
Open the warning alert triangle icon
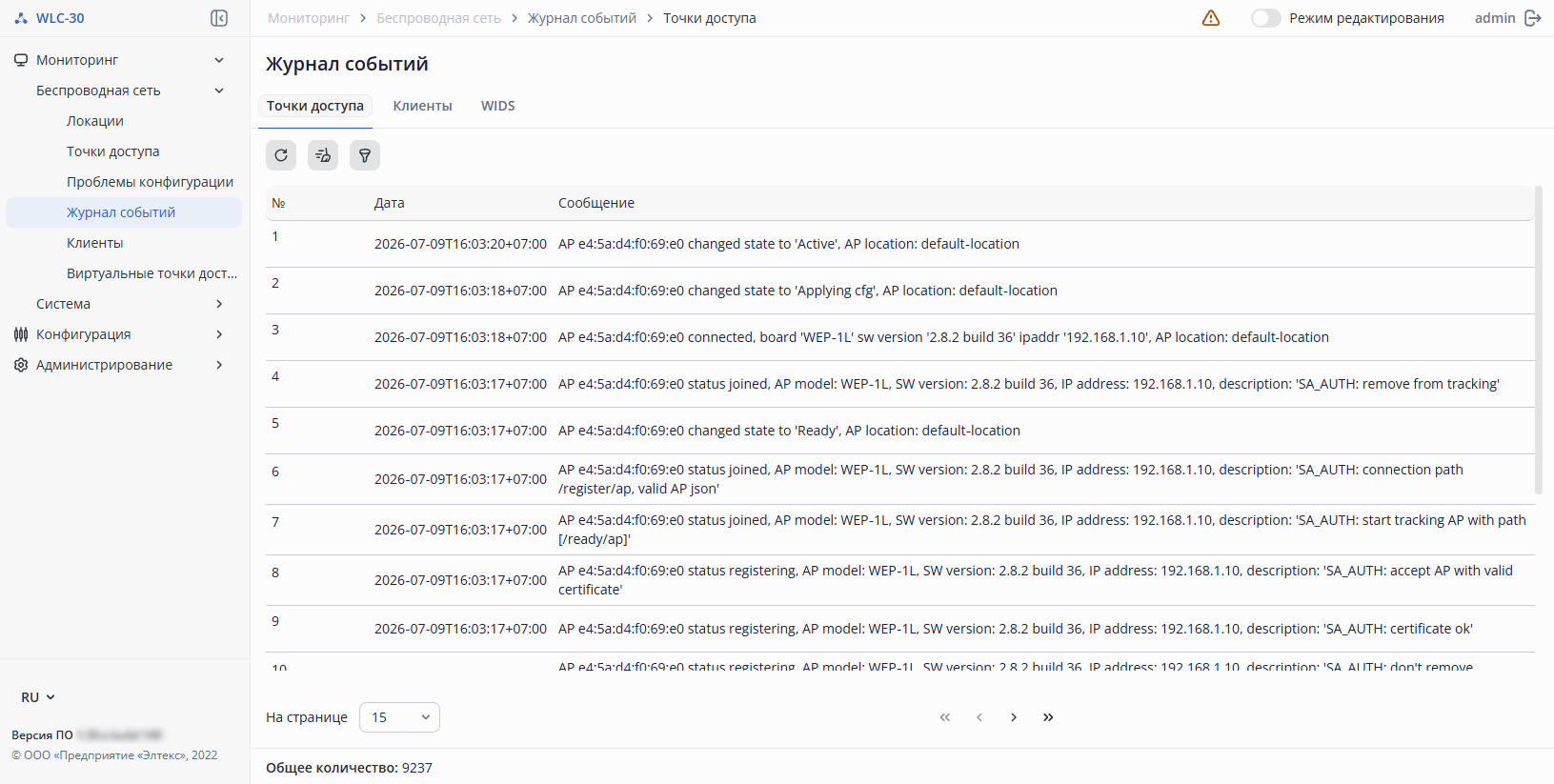1211,18
